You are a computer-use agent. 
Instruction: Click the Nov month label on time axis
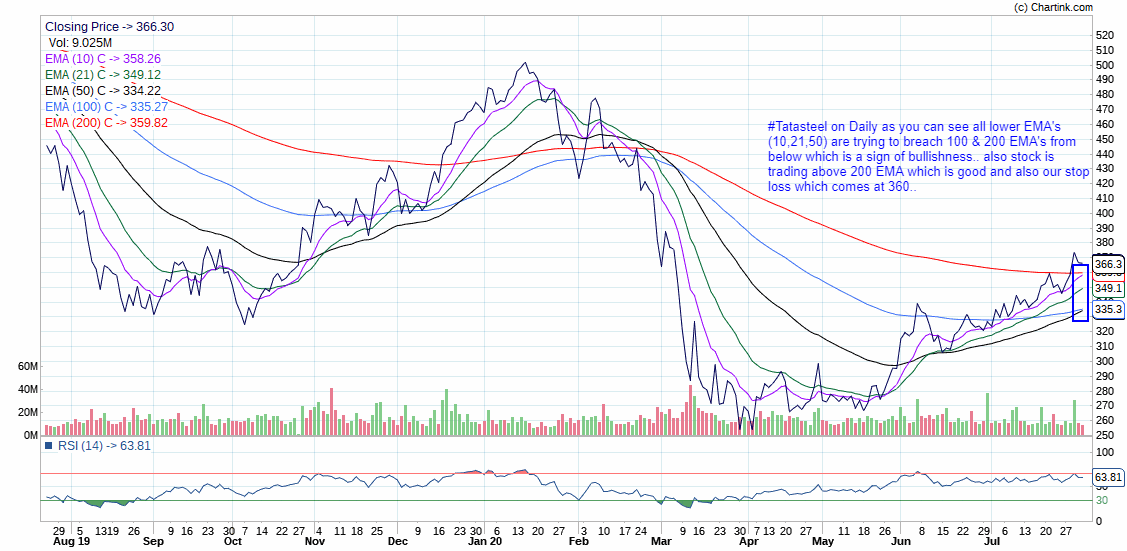[315, 542]
